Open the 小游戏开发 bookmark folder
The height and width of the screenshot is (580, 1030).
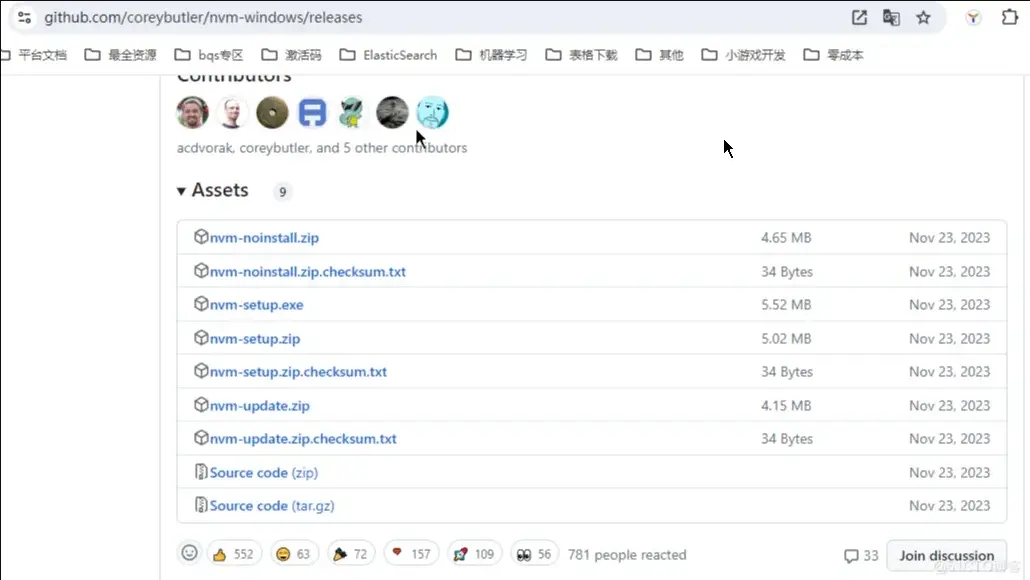744,55
